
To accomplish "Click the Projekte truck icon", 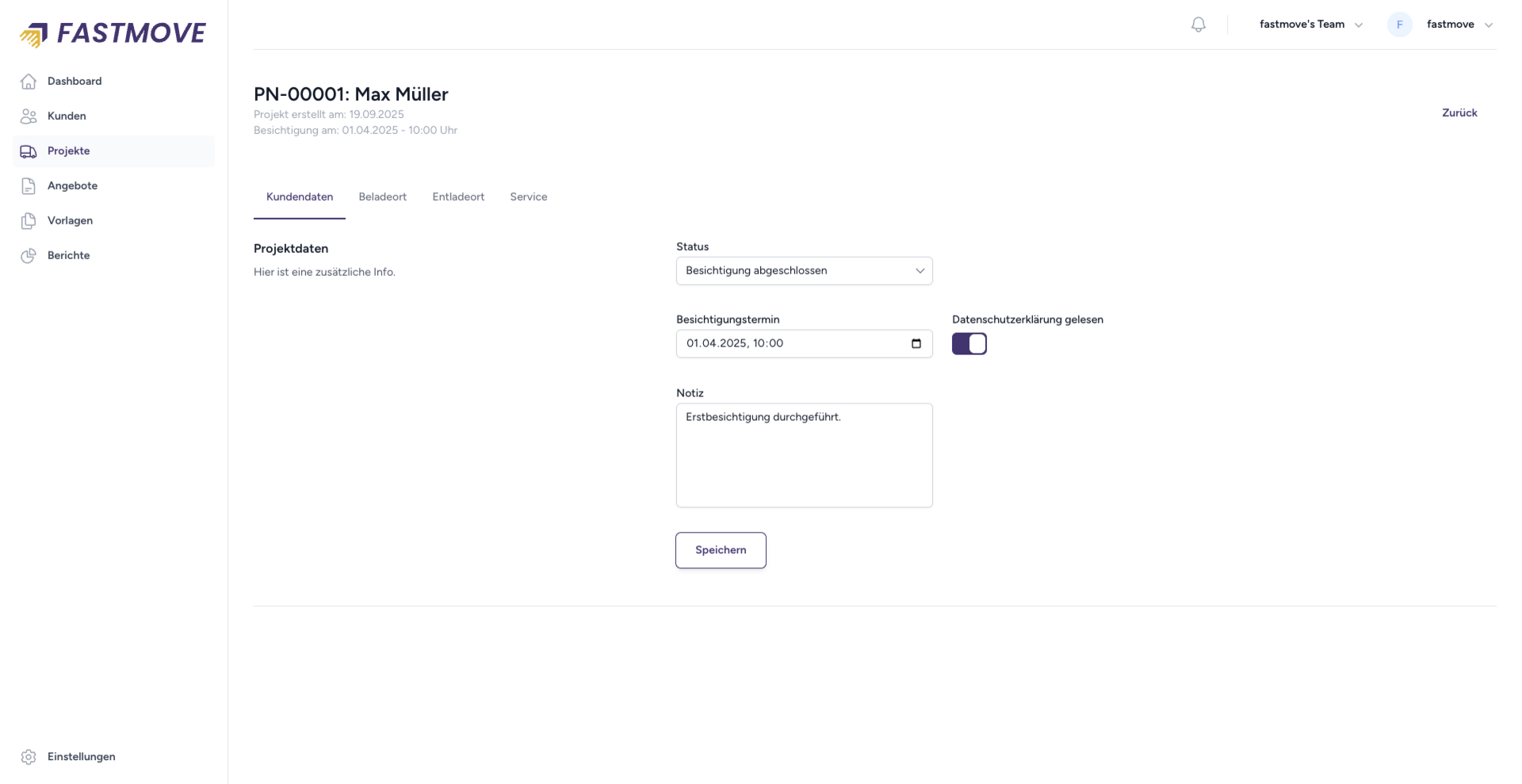I will pyautogui.click(x=29, y=151).
